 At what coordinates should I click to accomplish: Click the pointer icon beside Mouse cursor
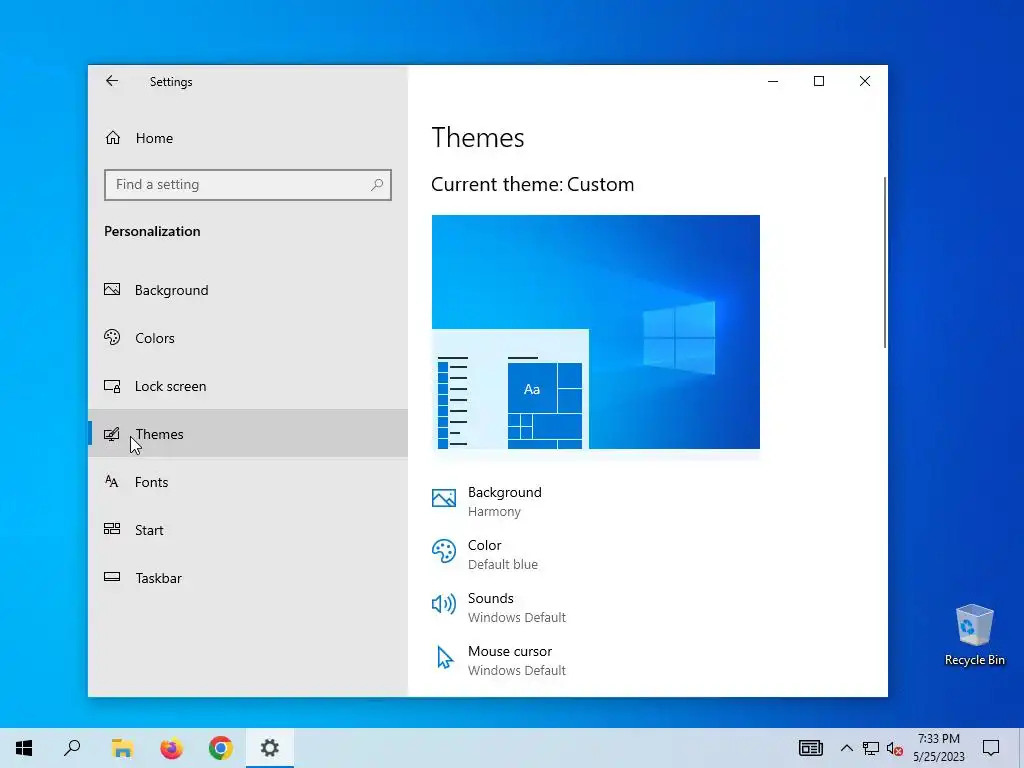pos(445,657)
